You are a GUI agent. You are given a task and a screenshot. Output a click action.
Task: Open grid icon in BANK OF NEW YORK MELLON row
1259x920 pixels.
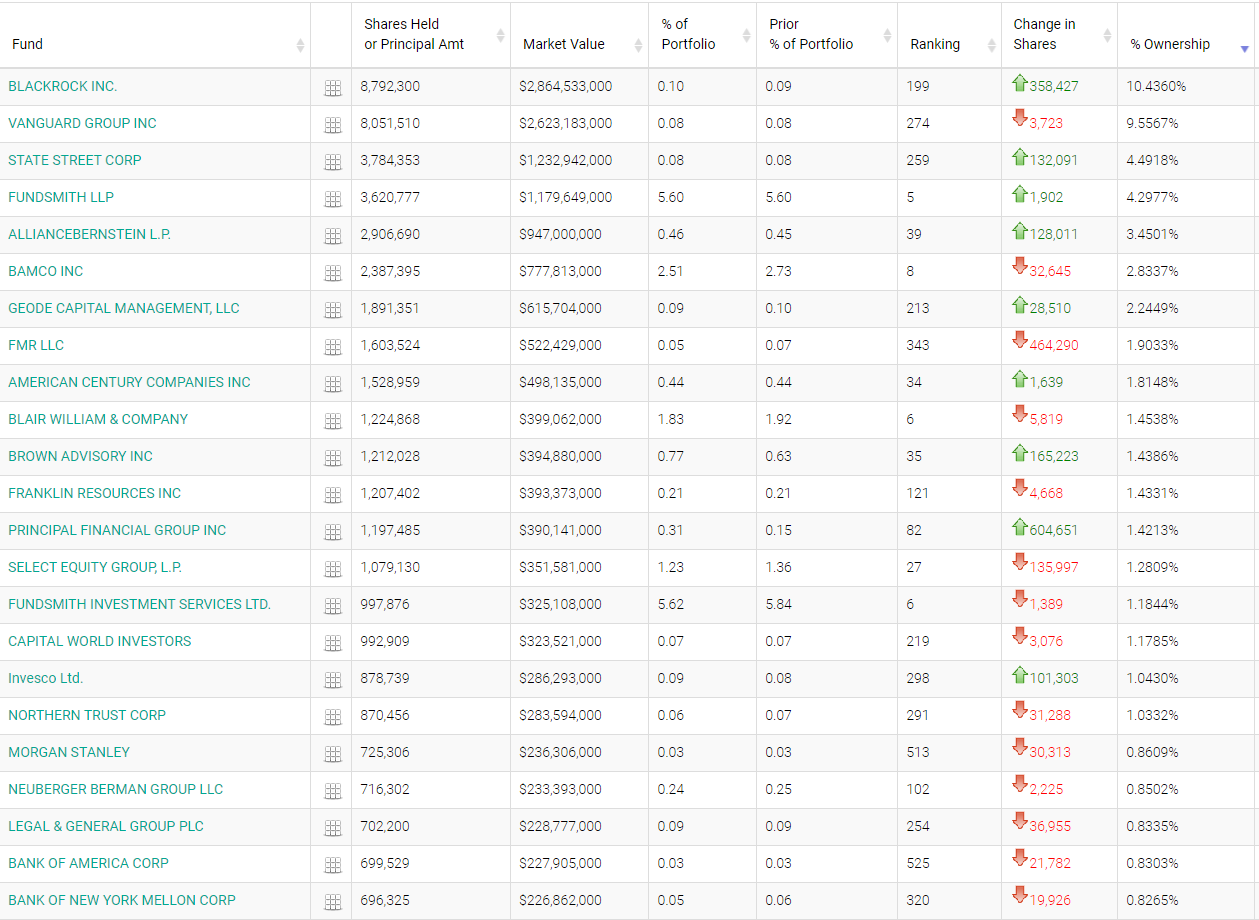pyautogui.click(x=333, y=902)
